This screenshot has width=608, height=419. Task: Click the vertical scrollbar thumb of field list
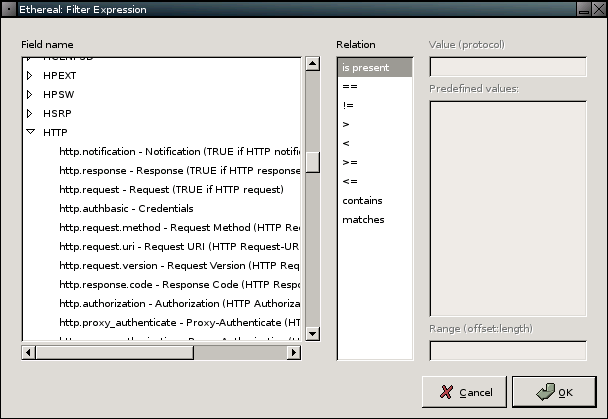click(313, 162)
